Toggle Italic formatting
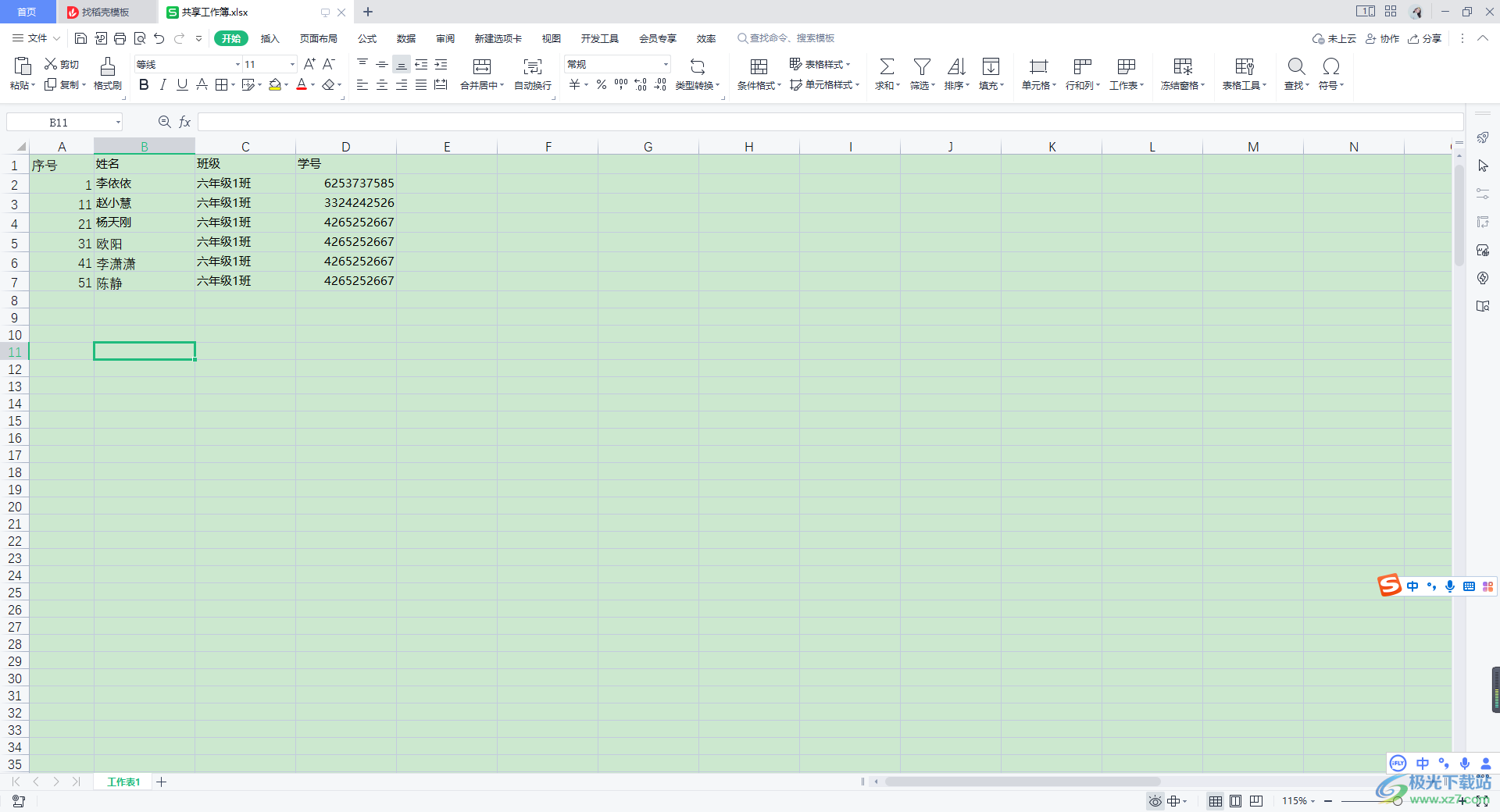The image size is (1500, 812). pyautogui.click(x=162, y=84)
